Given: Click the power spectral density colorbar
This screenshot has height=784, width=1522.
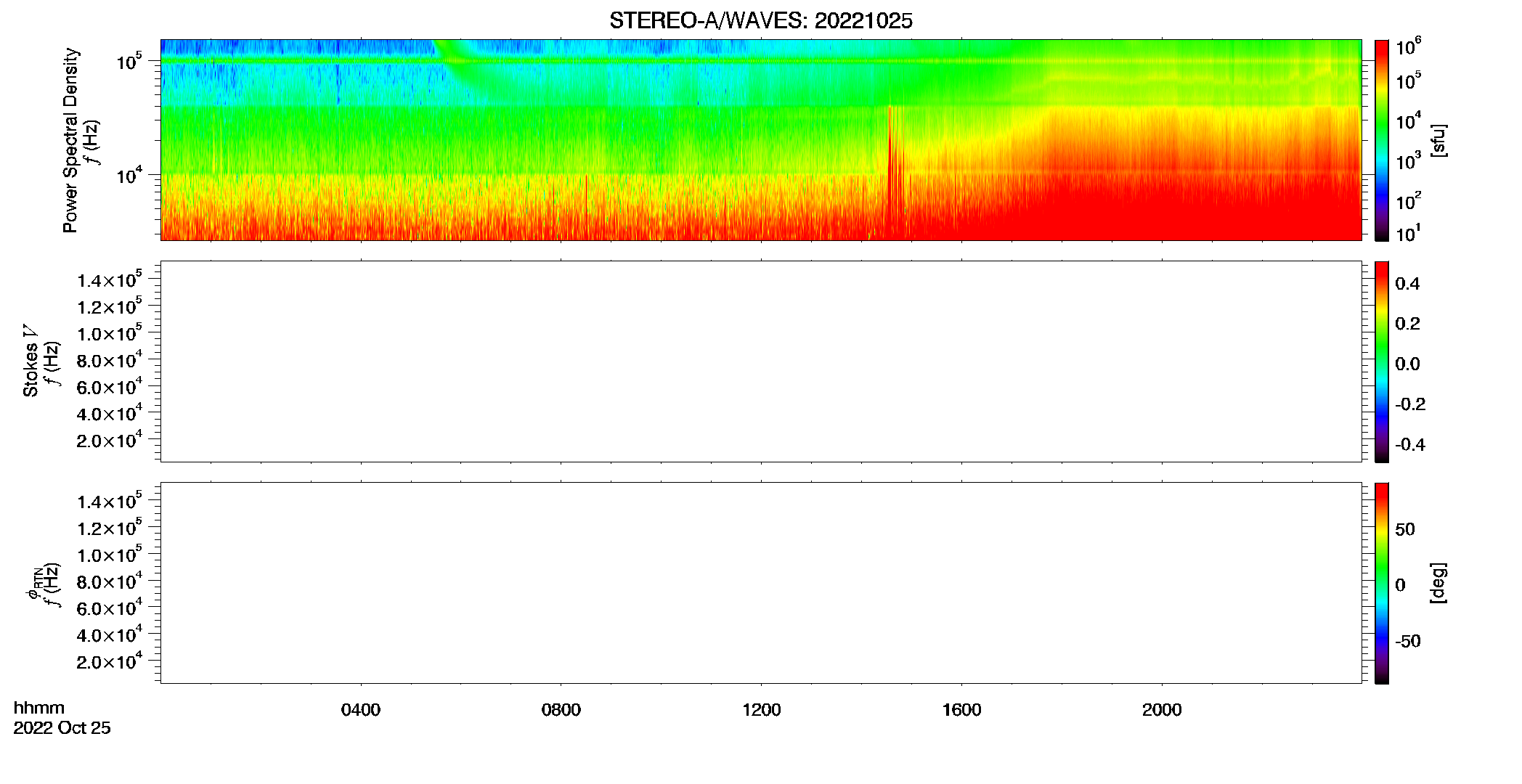Looking at the screenshot, I should point(1382,140).
